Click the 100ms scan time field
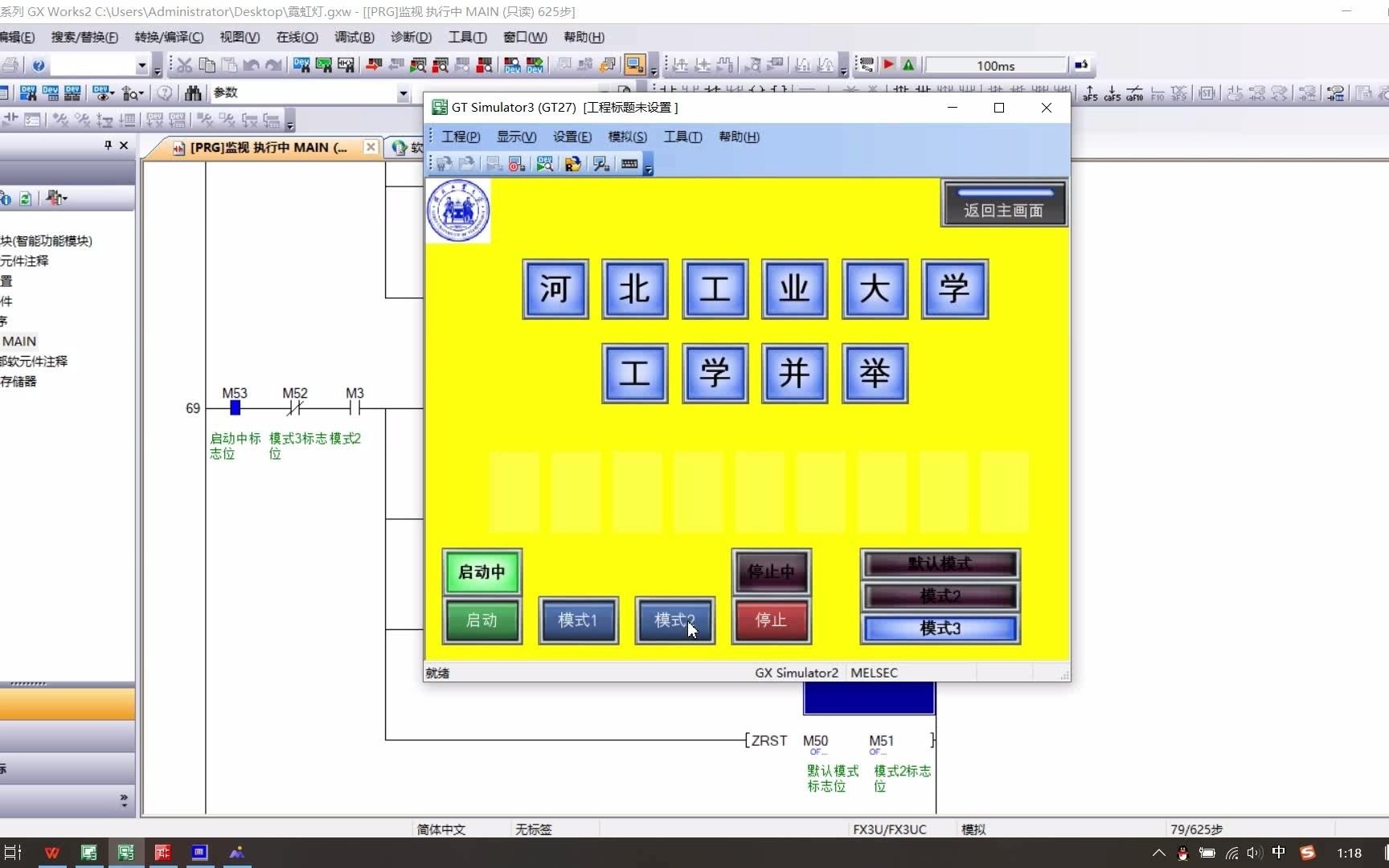This screenshot has width=1389, height=868. [x=995, y=66]
